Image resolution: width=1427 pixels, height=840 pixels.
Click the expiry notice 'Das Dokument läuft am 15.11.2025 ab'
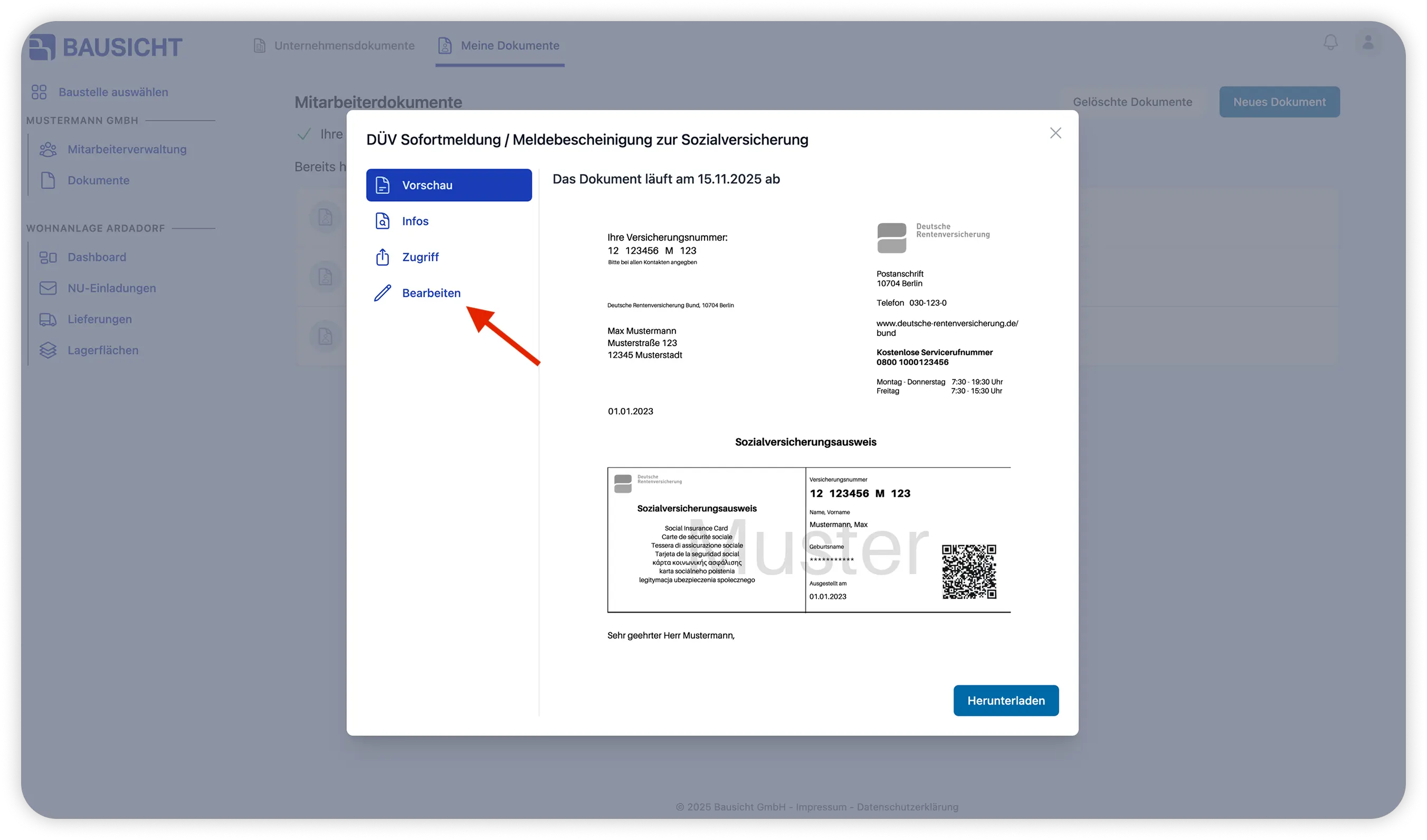(666, 179)
